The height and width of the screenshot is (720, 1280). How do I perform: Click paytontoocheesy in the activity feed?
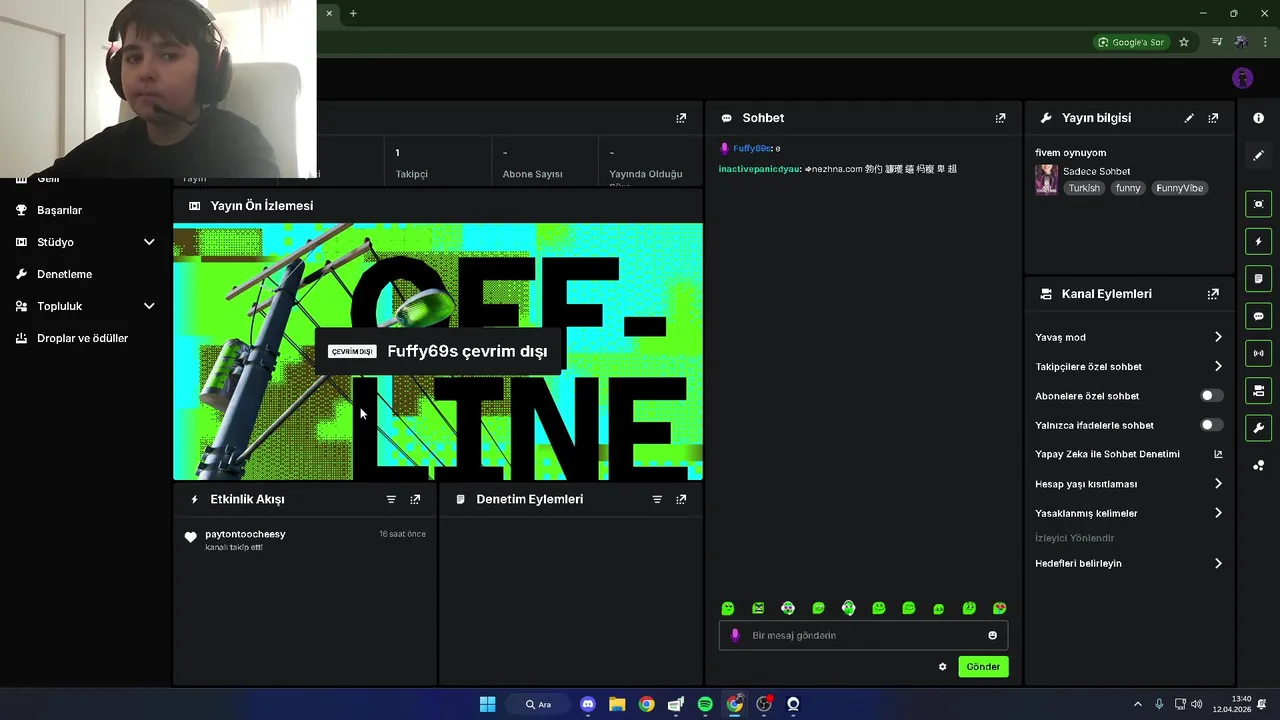pyautogui.click(x=245, y=534)
